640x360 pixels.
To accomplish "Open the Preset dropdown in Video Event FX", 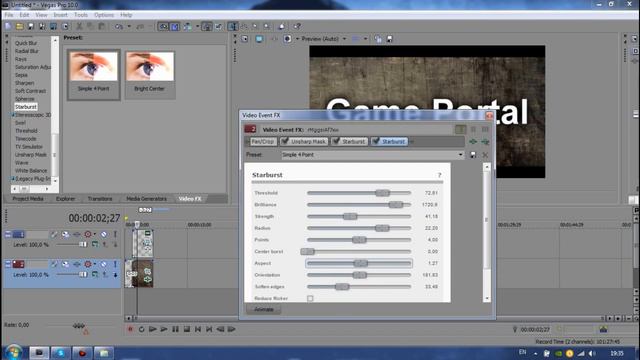I will click(460, 155).
